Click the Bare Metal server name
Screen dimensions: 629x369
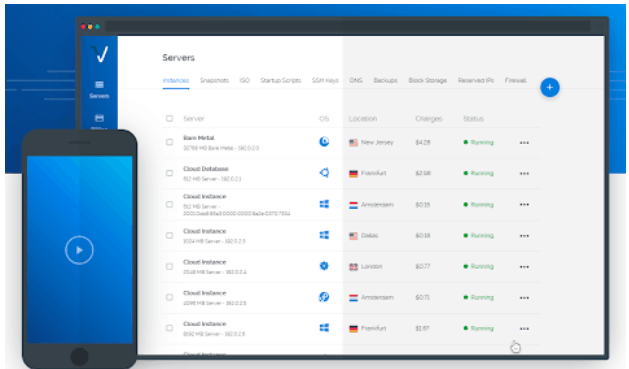click(199, 138)
